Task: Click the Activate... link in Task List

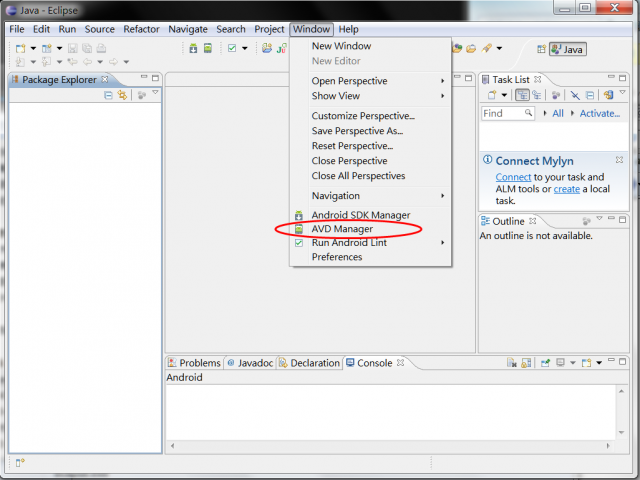Action: [x=600, y=113]
